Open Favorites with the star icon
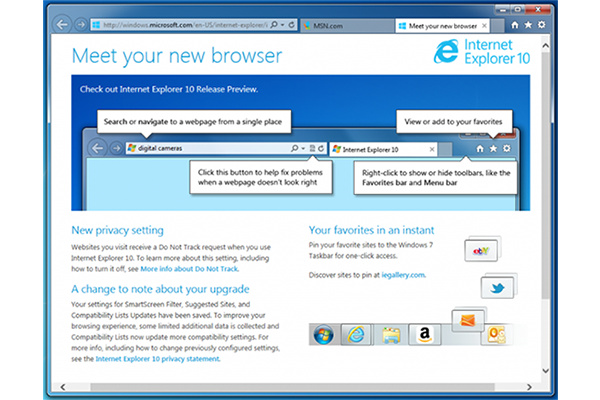Image resolution: width=600 pixels, height=400 pixels. pyautogui.click(x=528, y=25)
